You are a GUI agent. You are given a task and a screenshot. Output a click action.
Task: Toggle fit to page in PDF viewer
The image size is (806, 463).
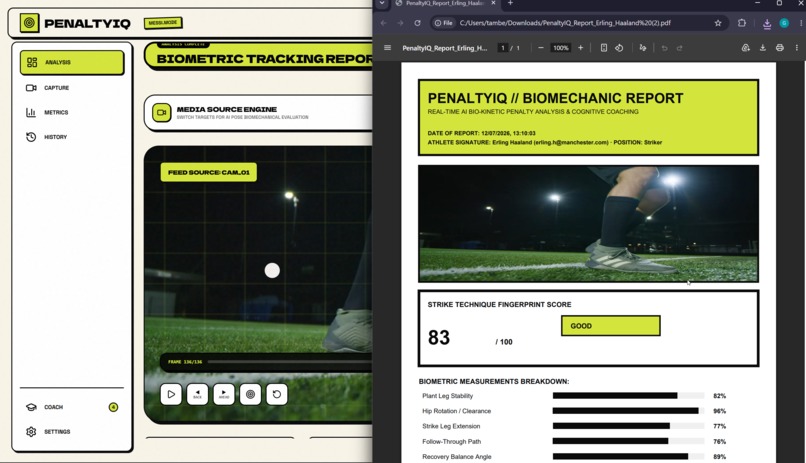(x=604, y=48)
